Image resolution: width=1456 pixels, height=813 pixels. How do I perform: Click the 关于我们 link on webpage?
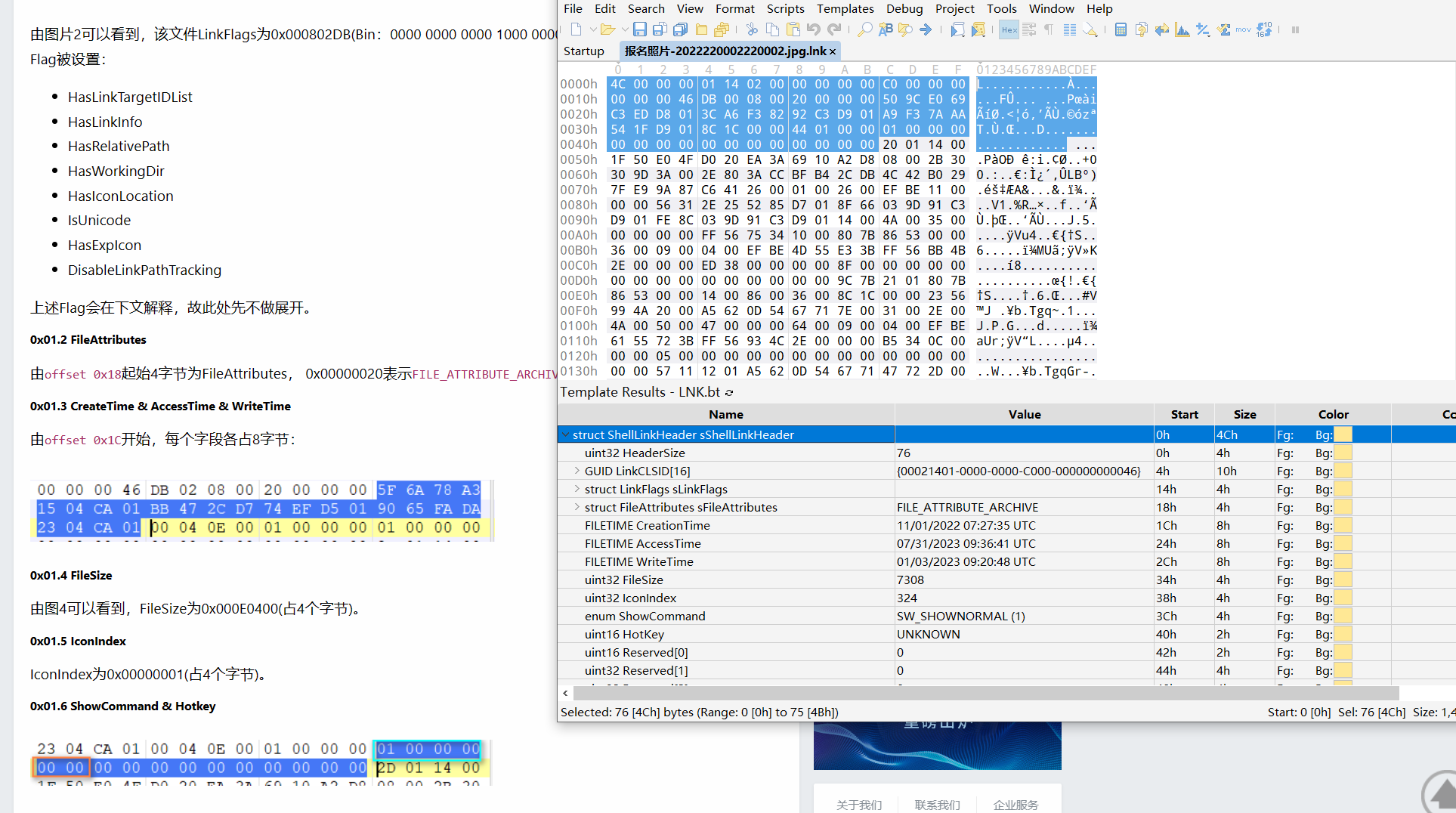pyautogui.click(x=858, y=805)
